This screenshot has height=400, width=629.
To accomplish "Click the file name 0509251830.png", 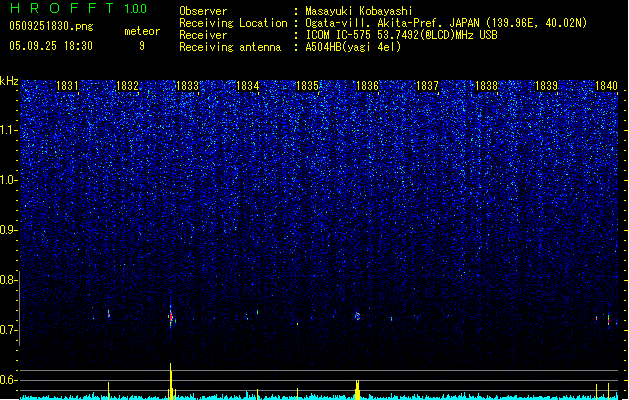I will [x=51, y=26].
